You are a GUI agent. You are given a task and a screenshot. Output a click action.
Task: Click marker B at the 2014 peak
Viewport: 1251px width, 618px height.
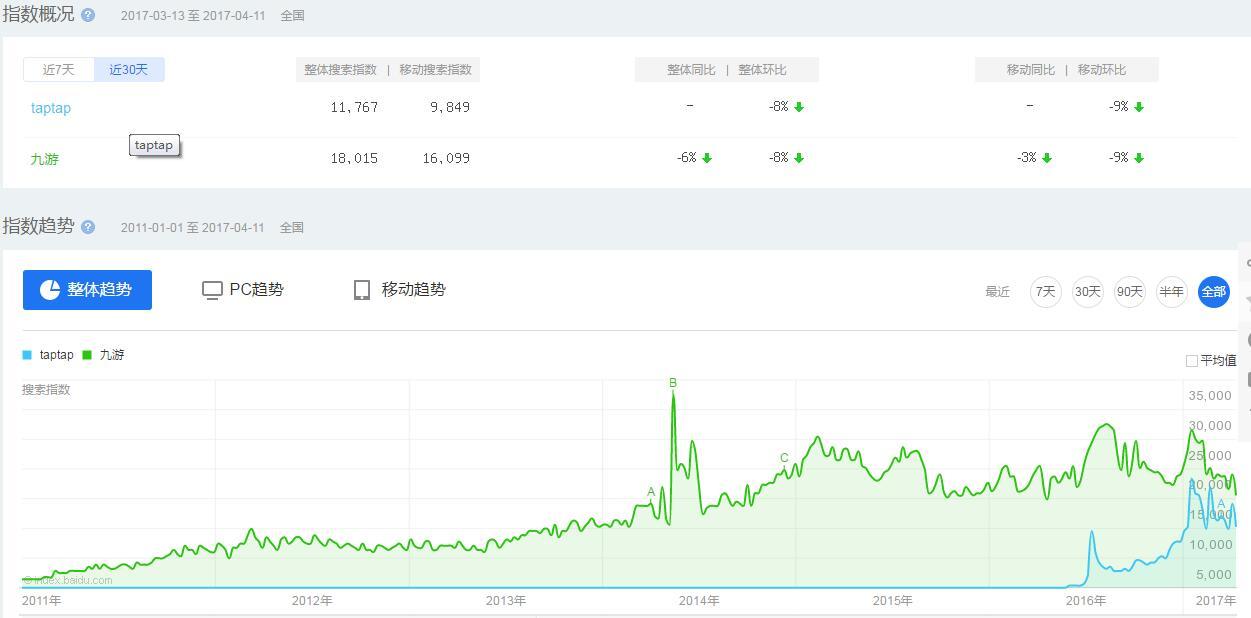(x=673, y=383)
